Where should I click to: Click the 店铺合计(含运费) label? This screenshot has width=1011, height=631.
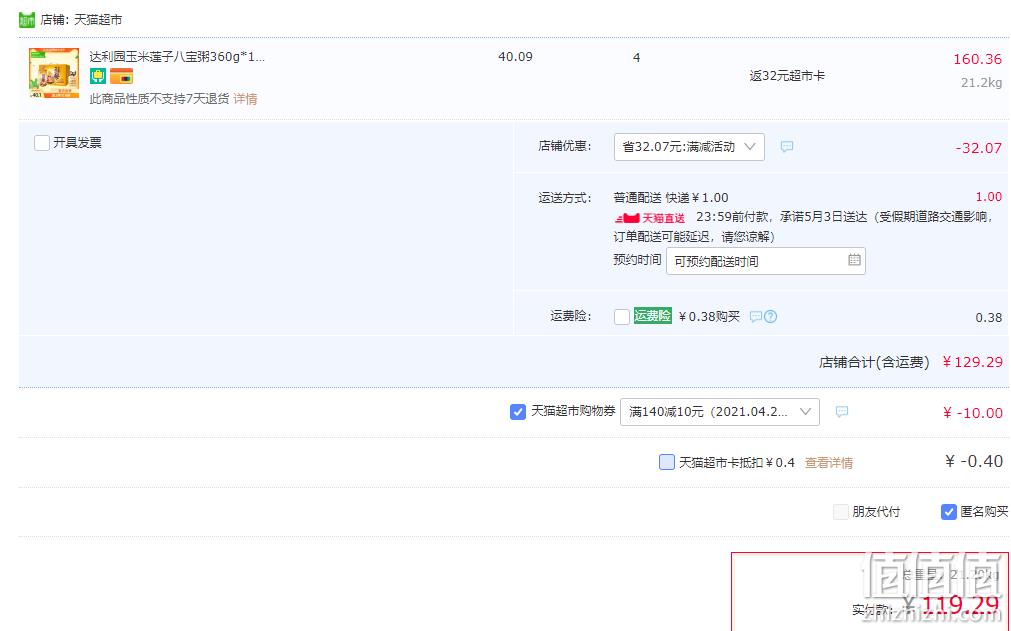coord(874,363)
